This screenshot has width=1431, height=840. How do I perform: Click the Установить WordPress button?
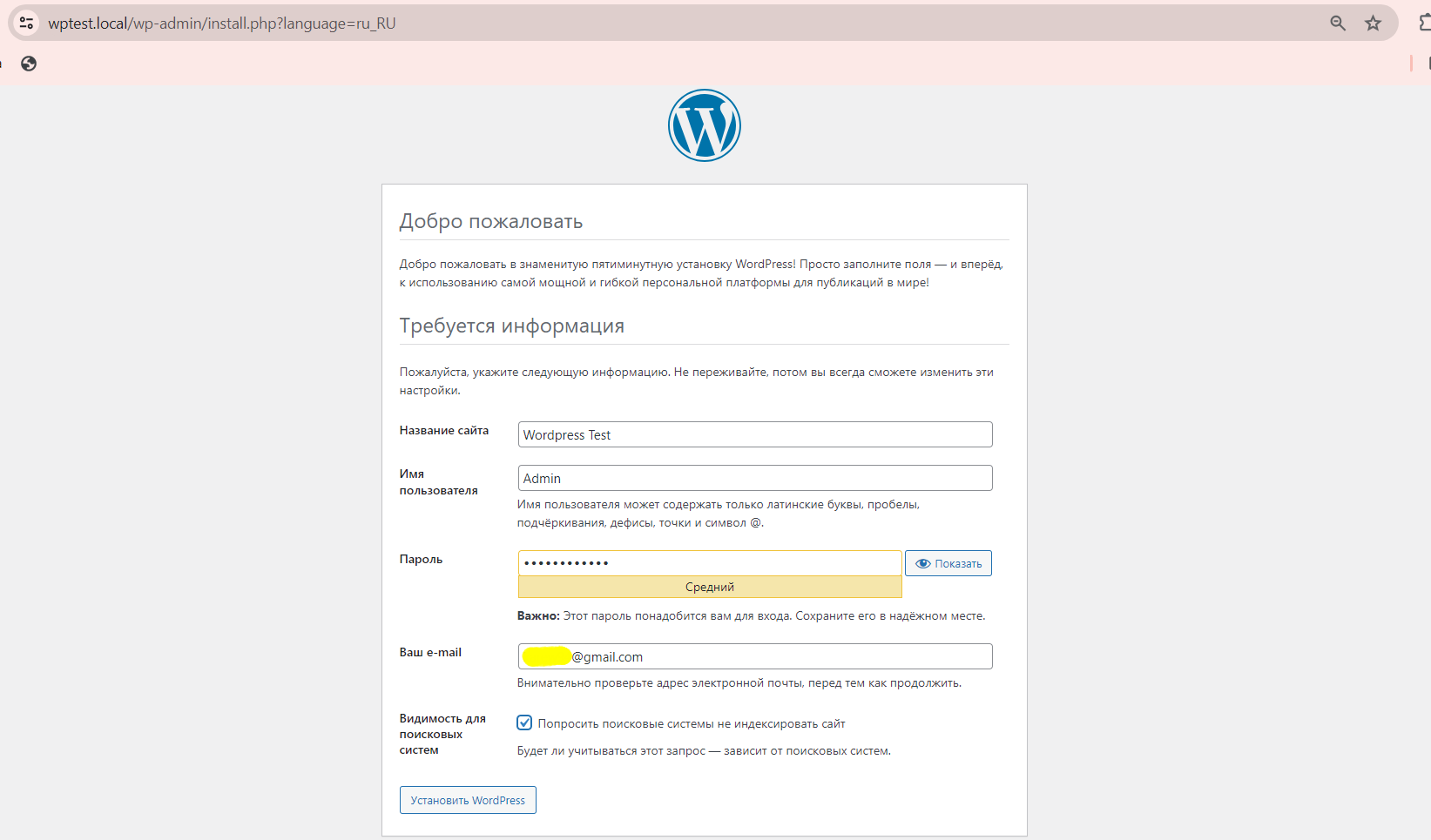click(x=468, y=800)
